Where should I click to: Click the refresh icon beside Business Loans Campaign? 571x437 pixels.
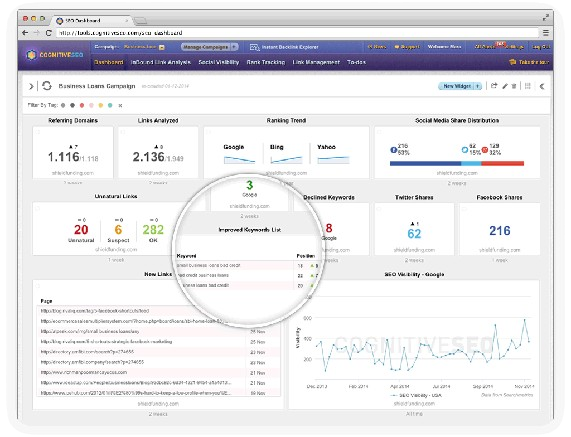click(x=47, y=86)
